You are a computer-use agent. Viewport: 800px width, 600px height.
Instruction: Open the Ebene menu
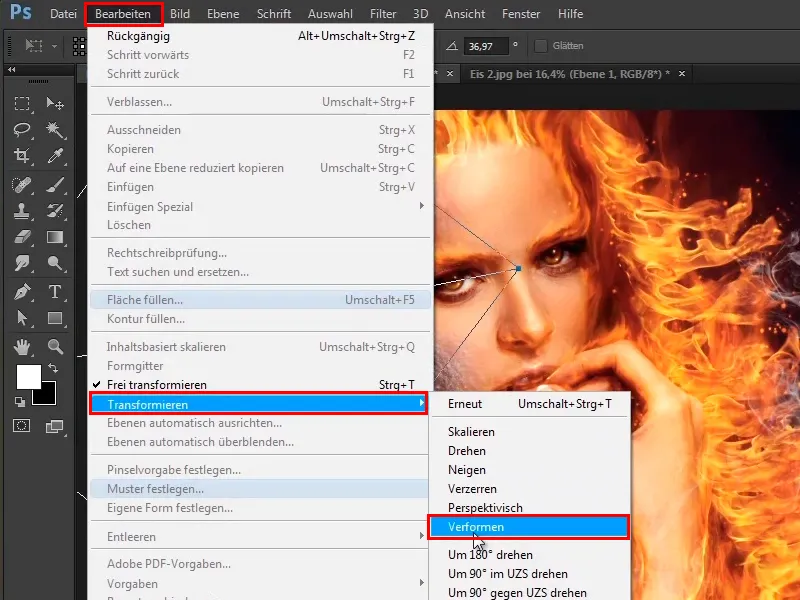click(223, 14)
